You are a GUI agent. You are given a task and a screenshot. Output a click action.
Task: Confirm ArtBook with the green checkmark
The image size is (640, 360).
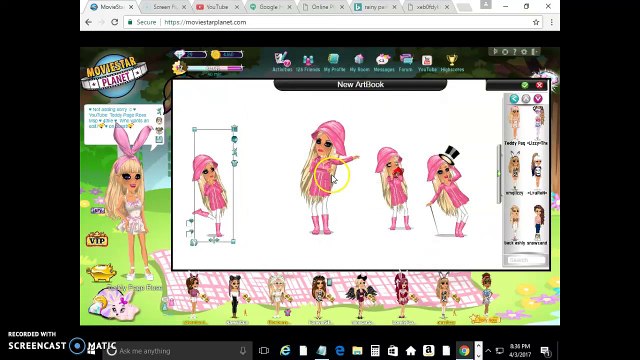pos(524,85)
